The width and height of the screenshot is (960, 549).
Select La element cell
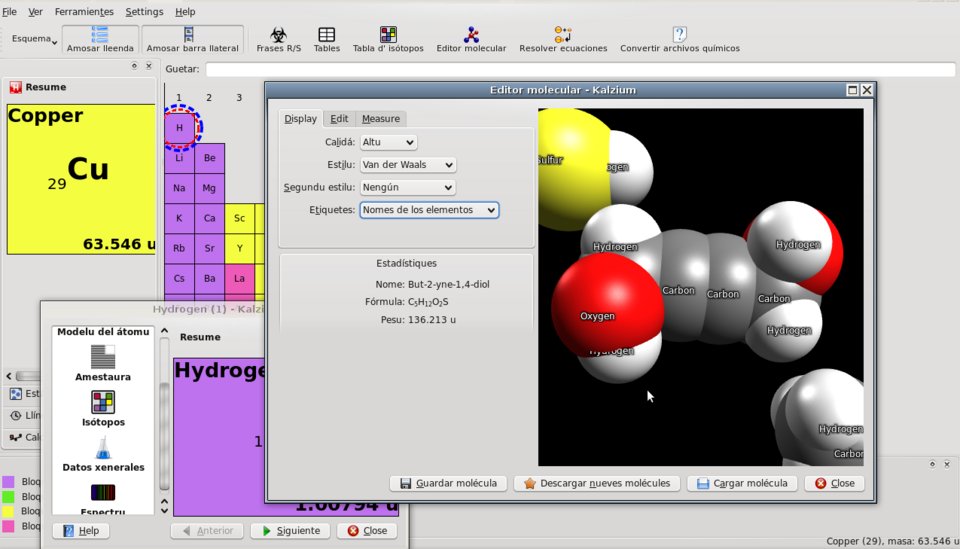(x=239, y=278)
